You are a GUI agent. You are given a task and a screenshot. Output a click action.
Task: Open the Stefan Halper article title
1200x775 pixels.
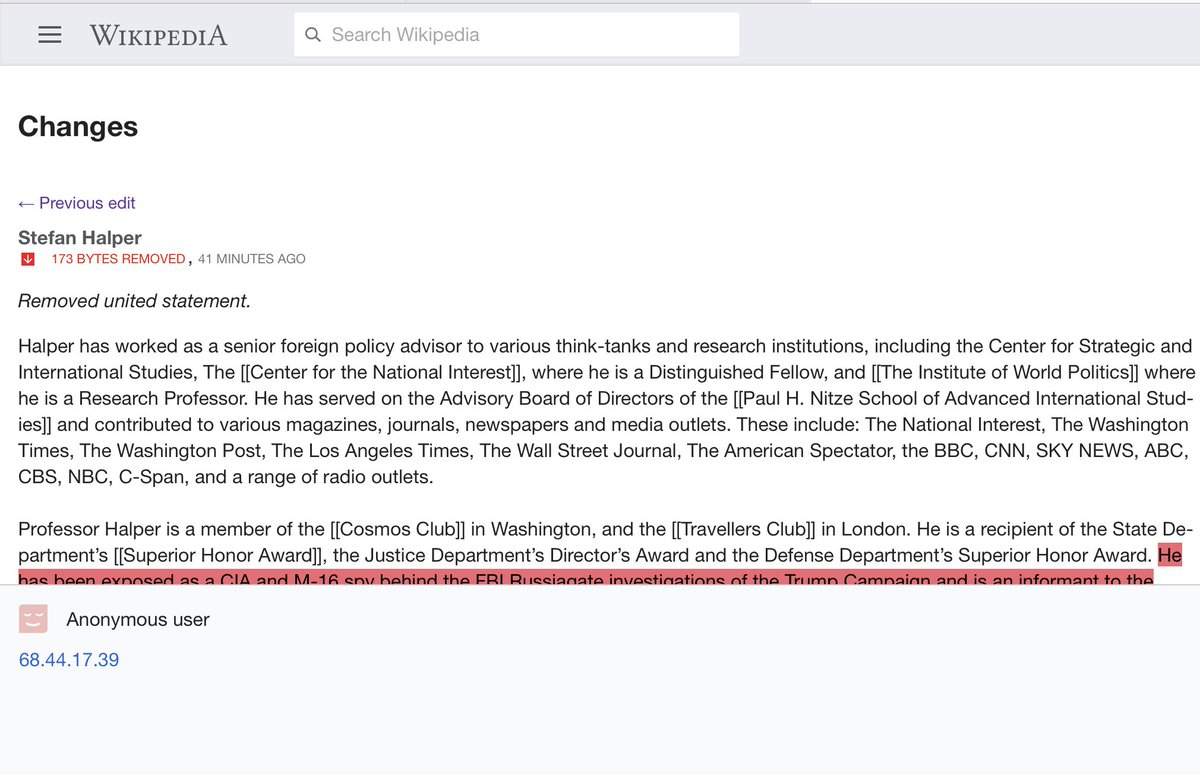[80, 238]
